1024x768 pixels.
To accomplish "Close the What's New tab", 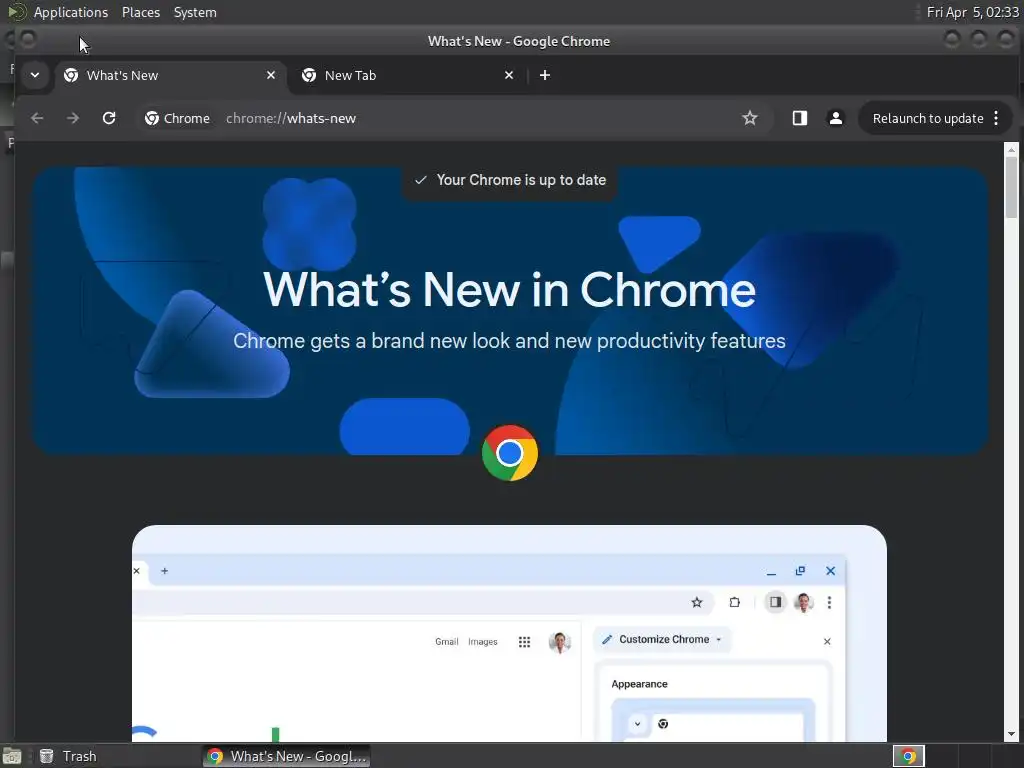I will click(x=271, y=75).
